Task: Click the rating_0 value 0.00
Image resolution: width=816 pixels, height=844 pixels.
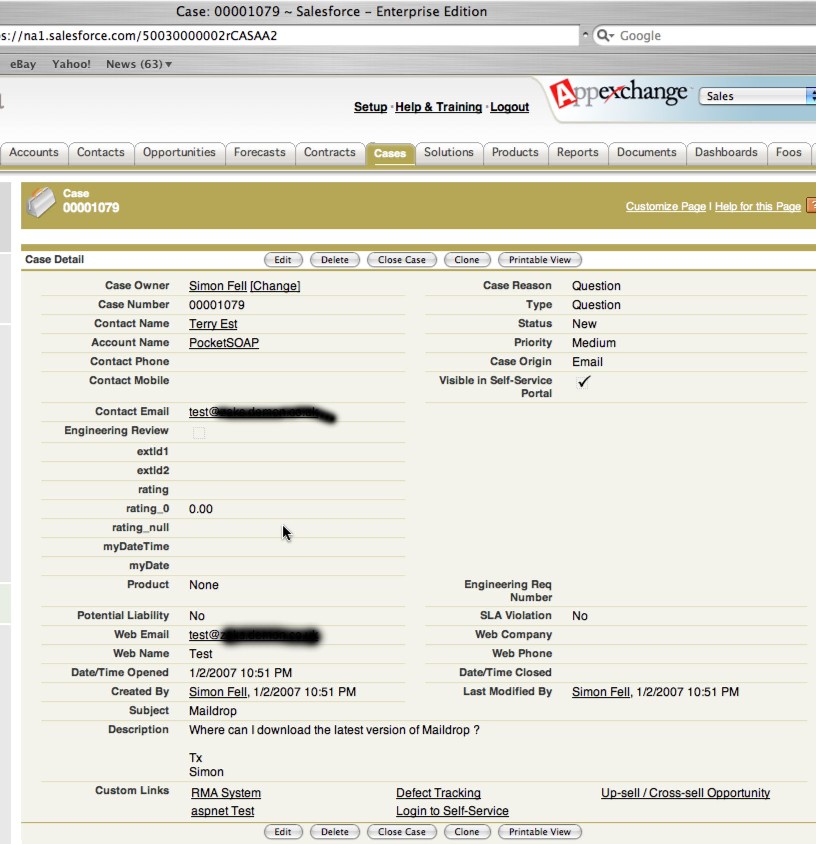Action: [x=201, y=509]
